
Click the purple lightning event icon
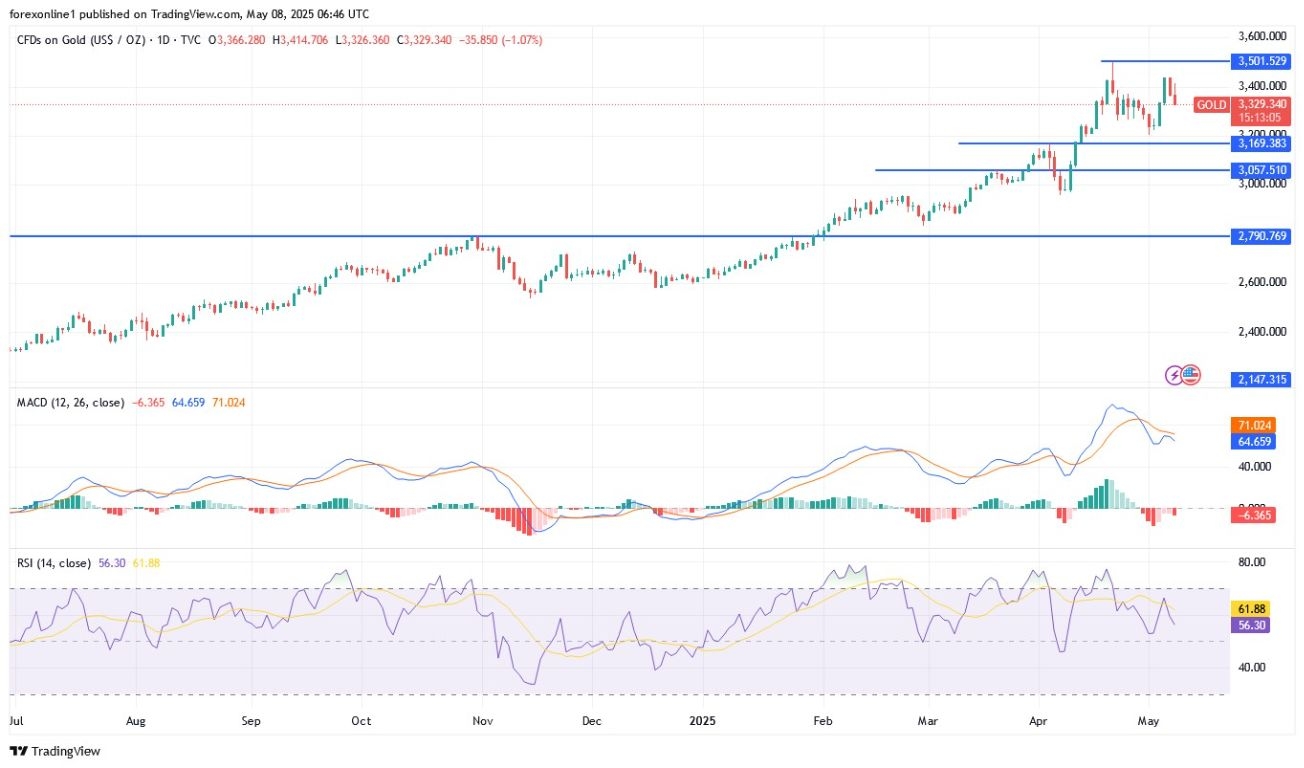[1174, 375]
